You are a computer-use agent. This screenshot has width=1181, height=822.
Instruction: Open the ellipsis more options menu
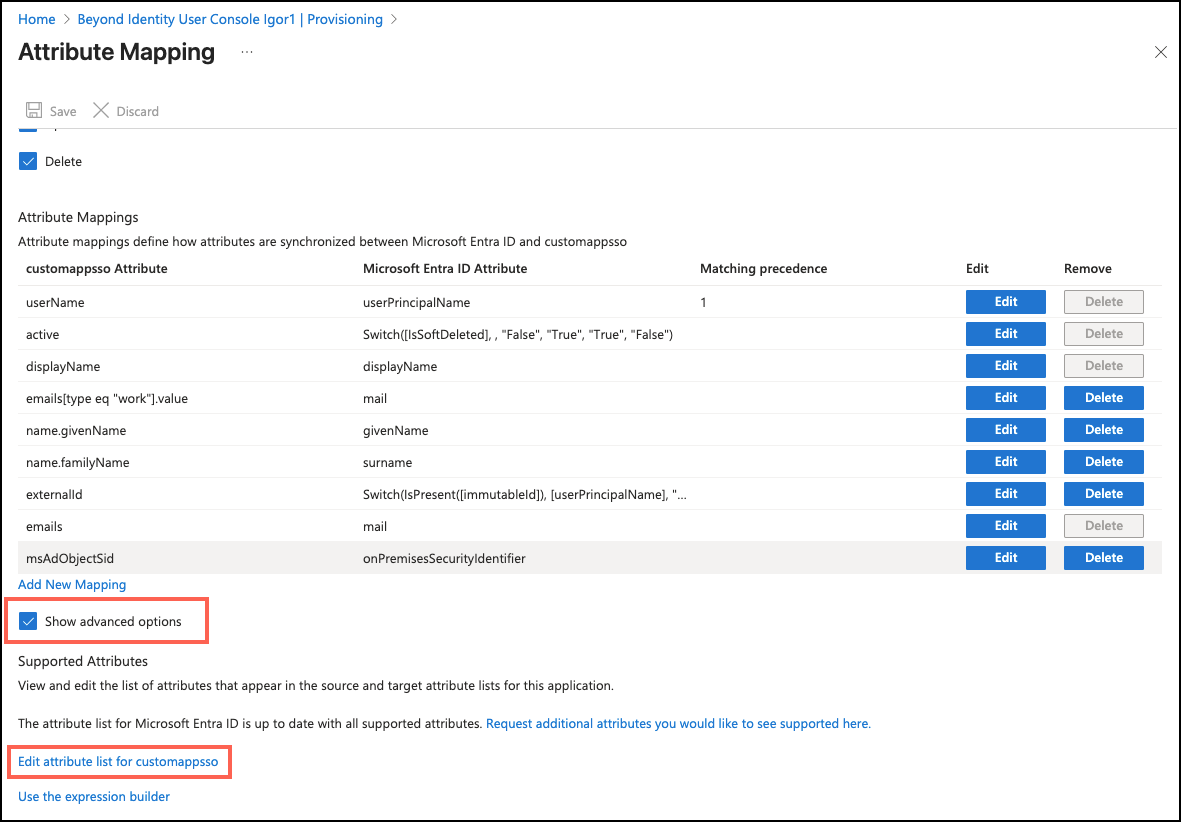(x=247, y=52)
